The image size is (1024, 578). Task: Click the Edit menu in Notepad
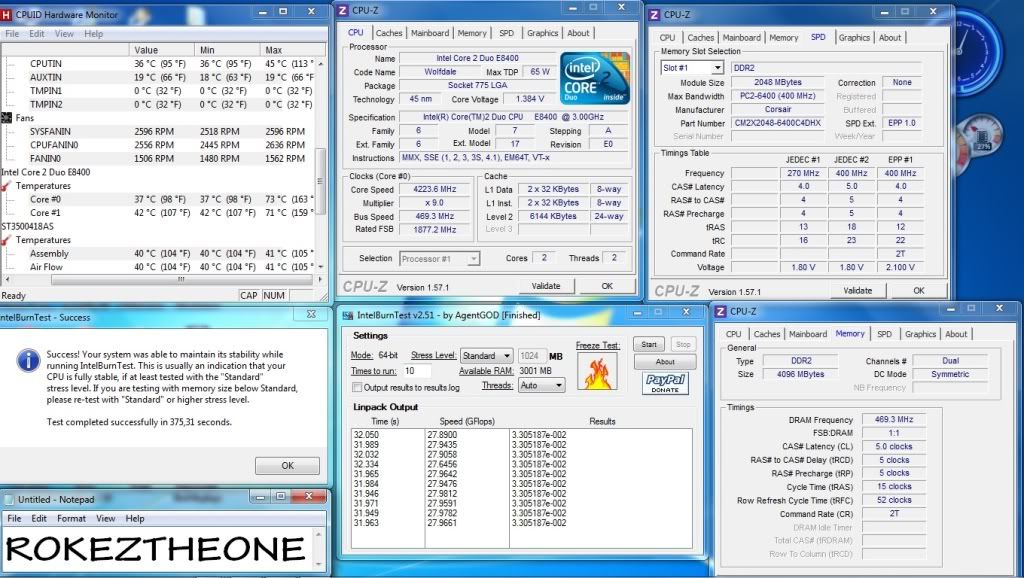click(x=39, y=519)
